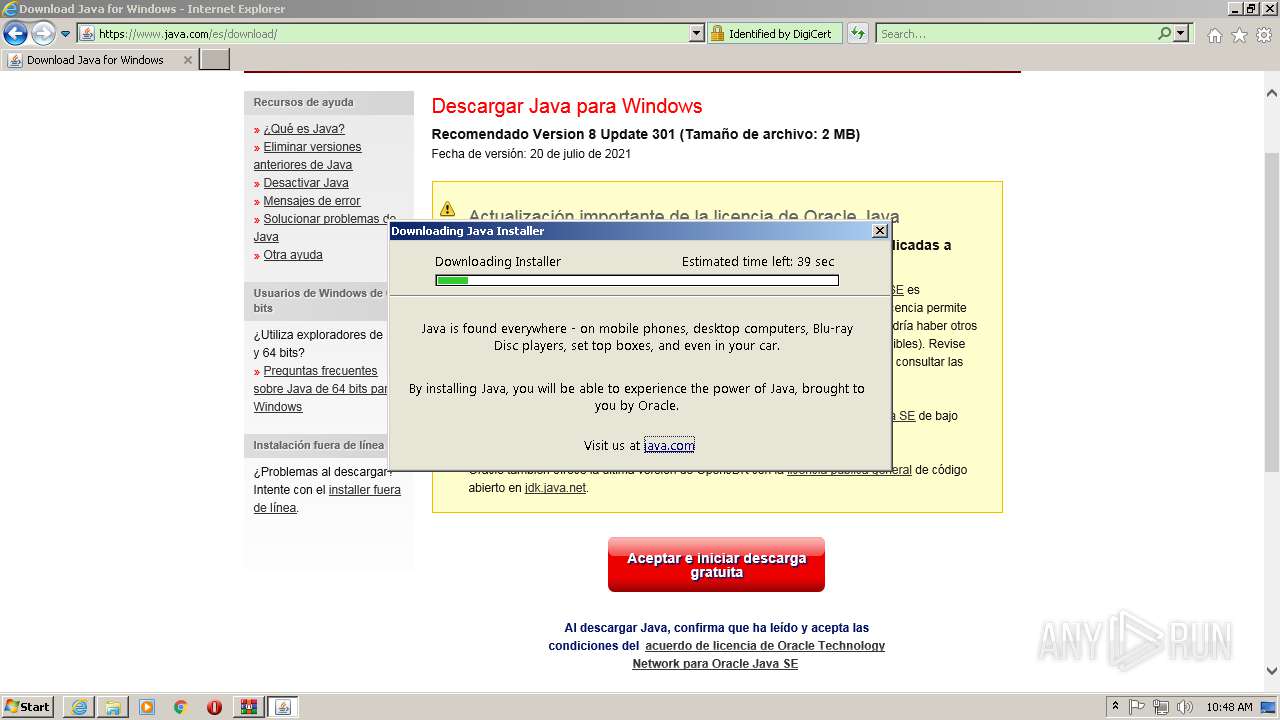
Task: Open Internet Explorer from the taskbar
Action: (79, 707)
